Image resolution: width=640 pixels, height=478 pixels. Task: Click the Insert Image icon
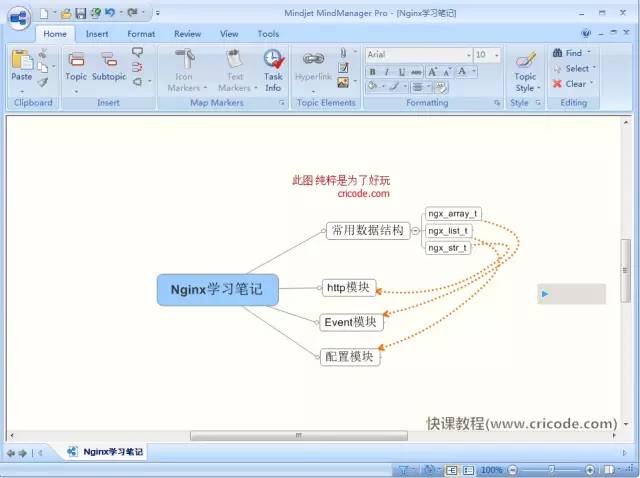click(343, 83)
